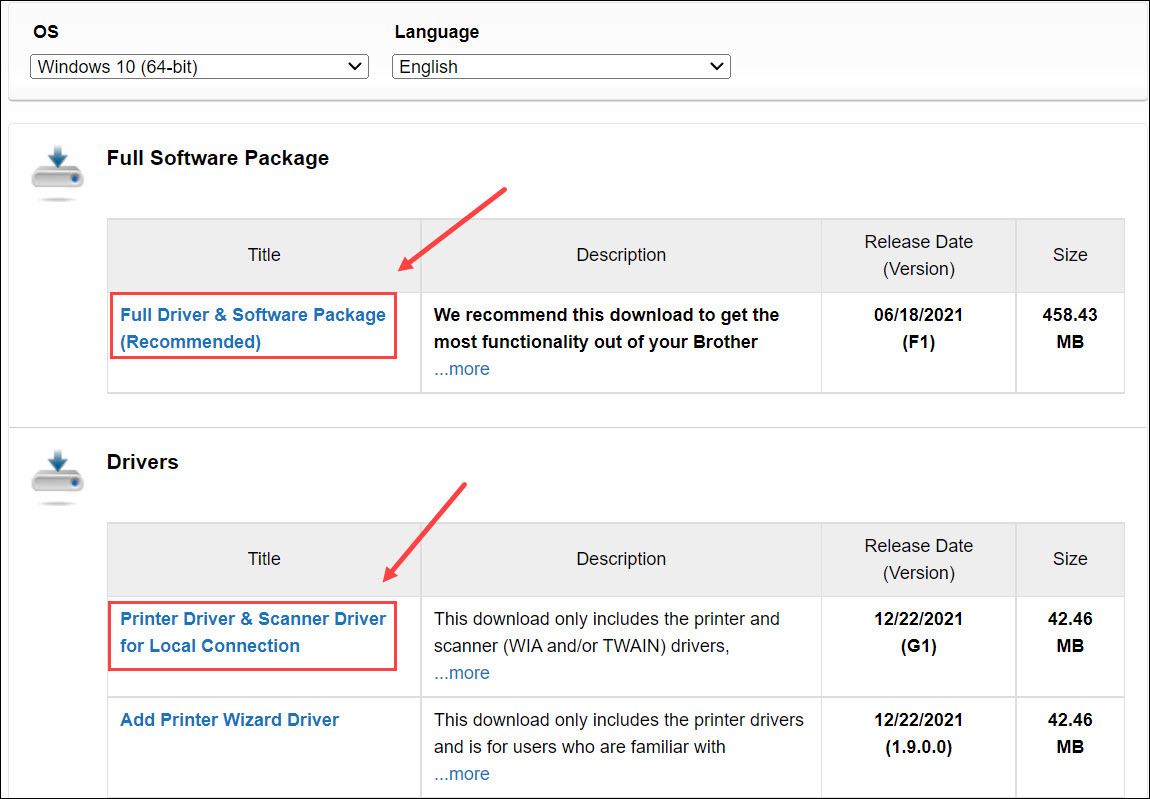The image size is (1150, 799).
Task: Click the OS dropdown chevron arrow
Action: coord(355,67)
